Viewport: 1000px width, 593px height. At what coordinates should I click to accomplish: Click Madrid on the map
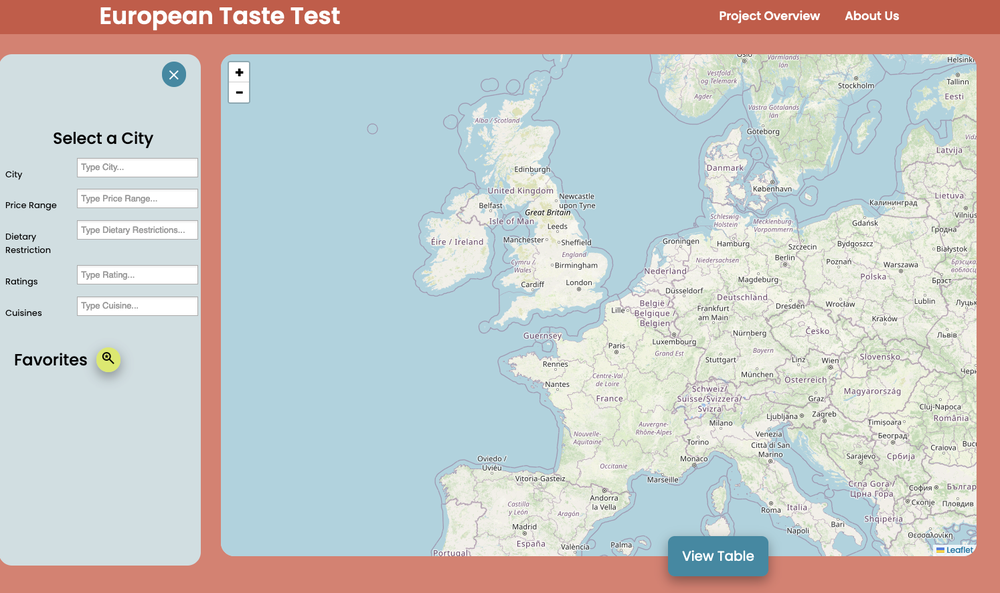pos(524,527)
